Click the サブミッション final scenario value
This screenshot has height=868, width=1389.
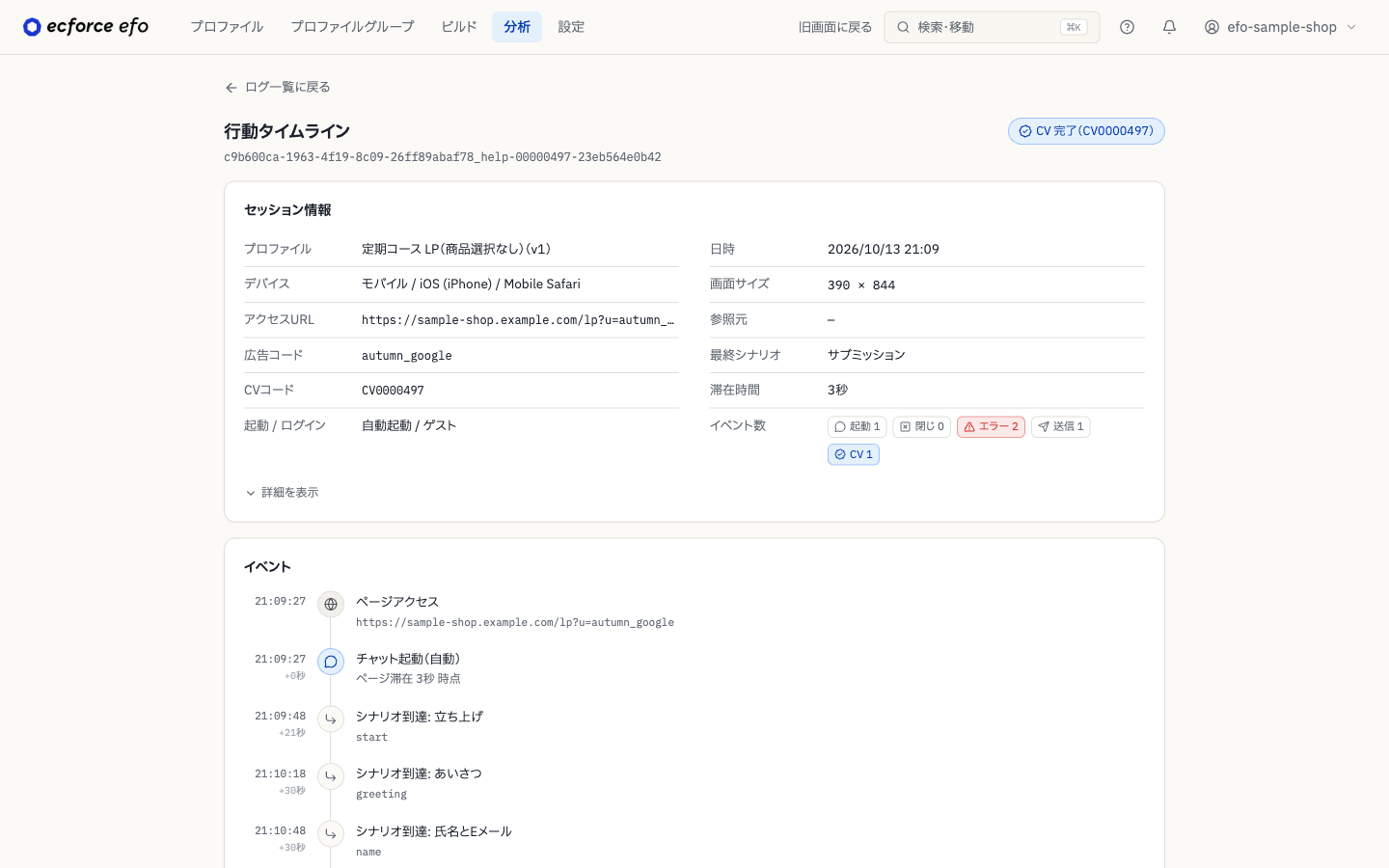tap(866, 355)
